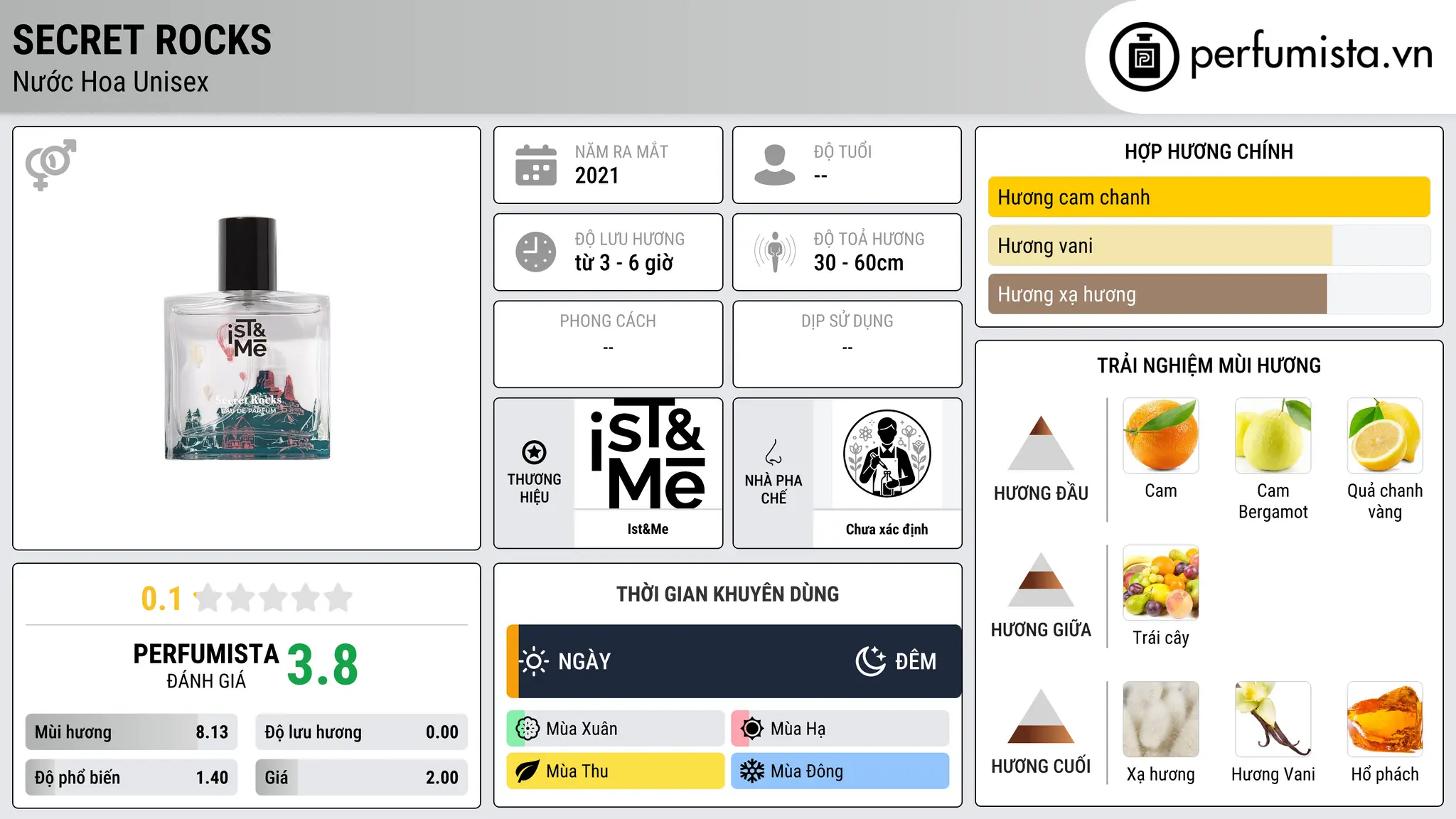The height and width of the screenshot is (819, 1456).
Task: Select the Mùa Xuân season chip
Action: pos(616,729)
